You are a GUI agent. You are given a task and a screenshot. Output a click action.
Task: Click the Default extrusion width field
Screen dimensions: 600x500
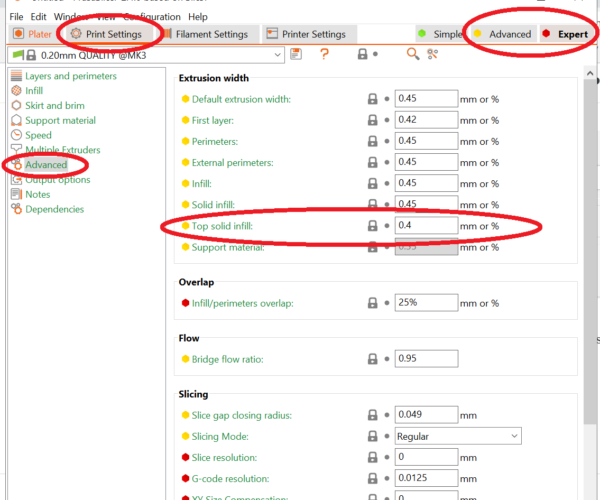pyautogui.click(x=426, y=99)
